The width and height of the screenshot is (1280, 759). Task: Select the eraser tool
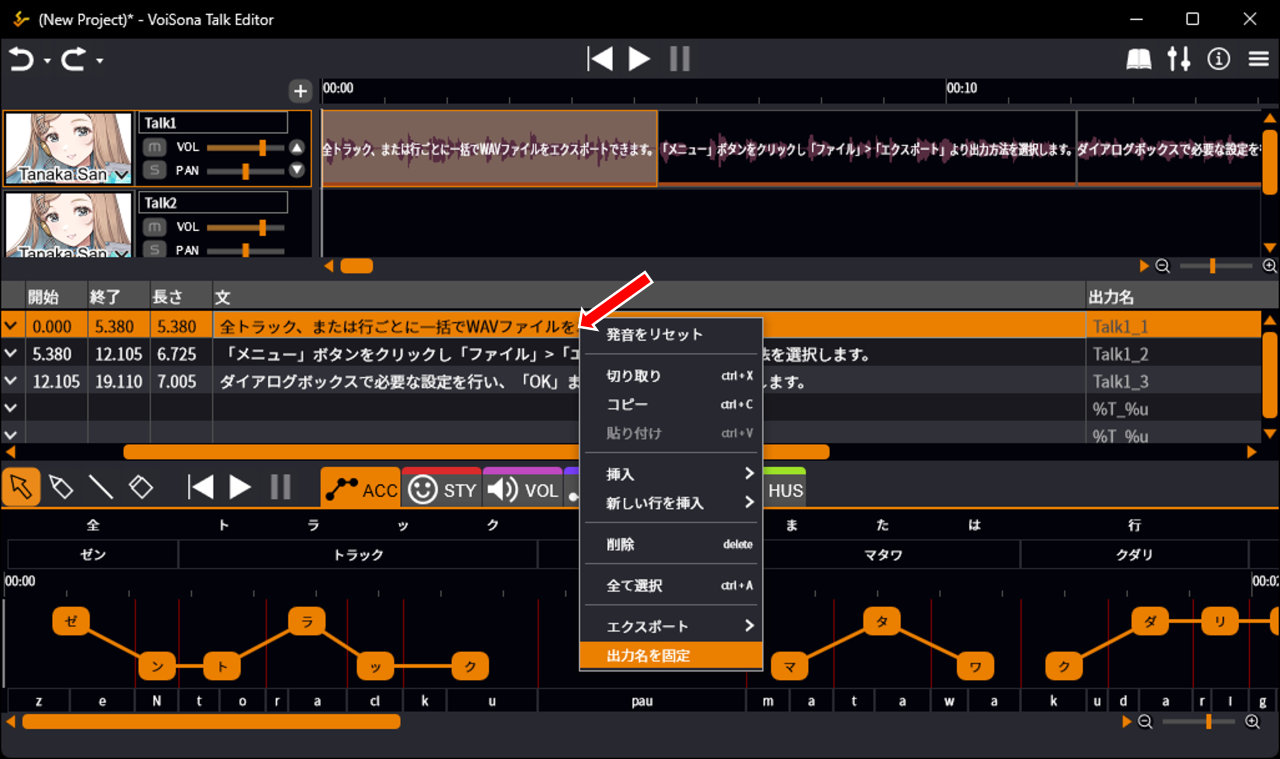tap(141, 487)
